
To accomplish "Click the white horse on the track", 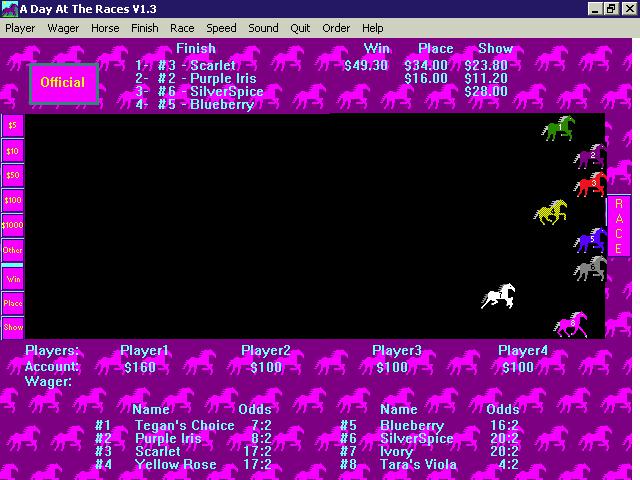I will tap(498, 296).
